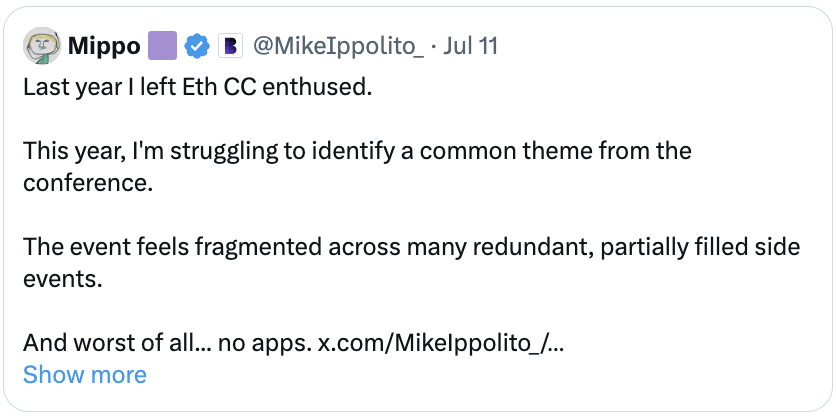Open Mippo's profile avatar picture
Screen dimensions: 836x420
pos(42,46)
